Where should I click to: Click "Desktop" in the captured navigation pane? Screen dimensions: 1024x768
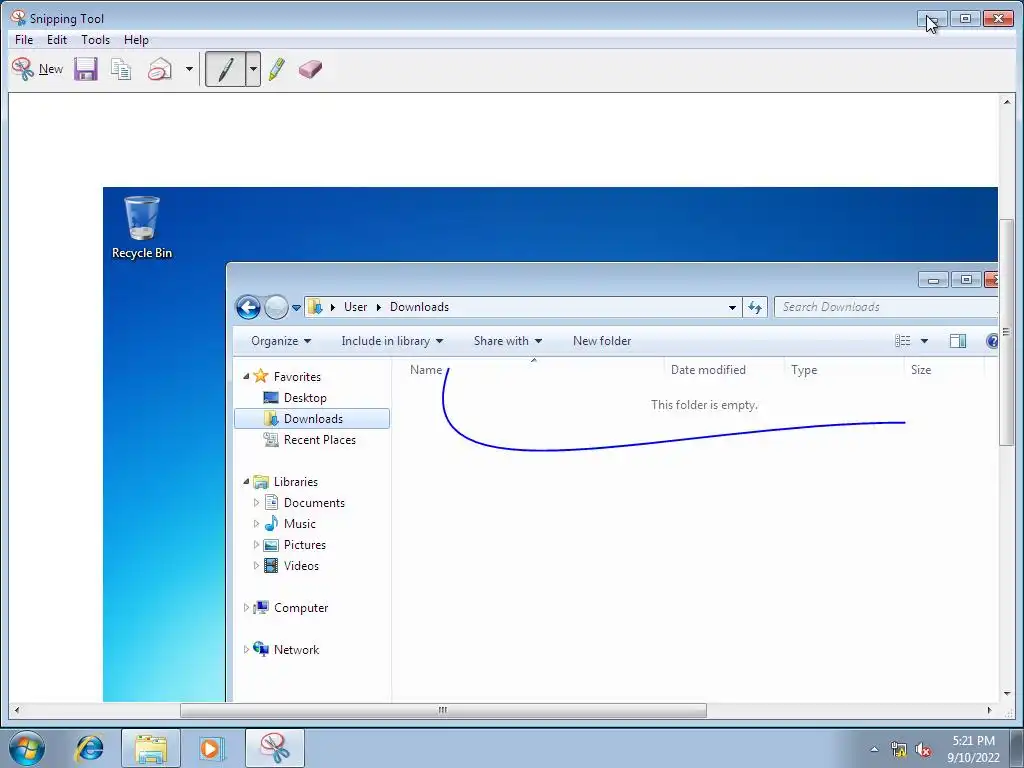click(305, 398)
